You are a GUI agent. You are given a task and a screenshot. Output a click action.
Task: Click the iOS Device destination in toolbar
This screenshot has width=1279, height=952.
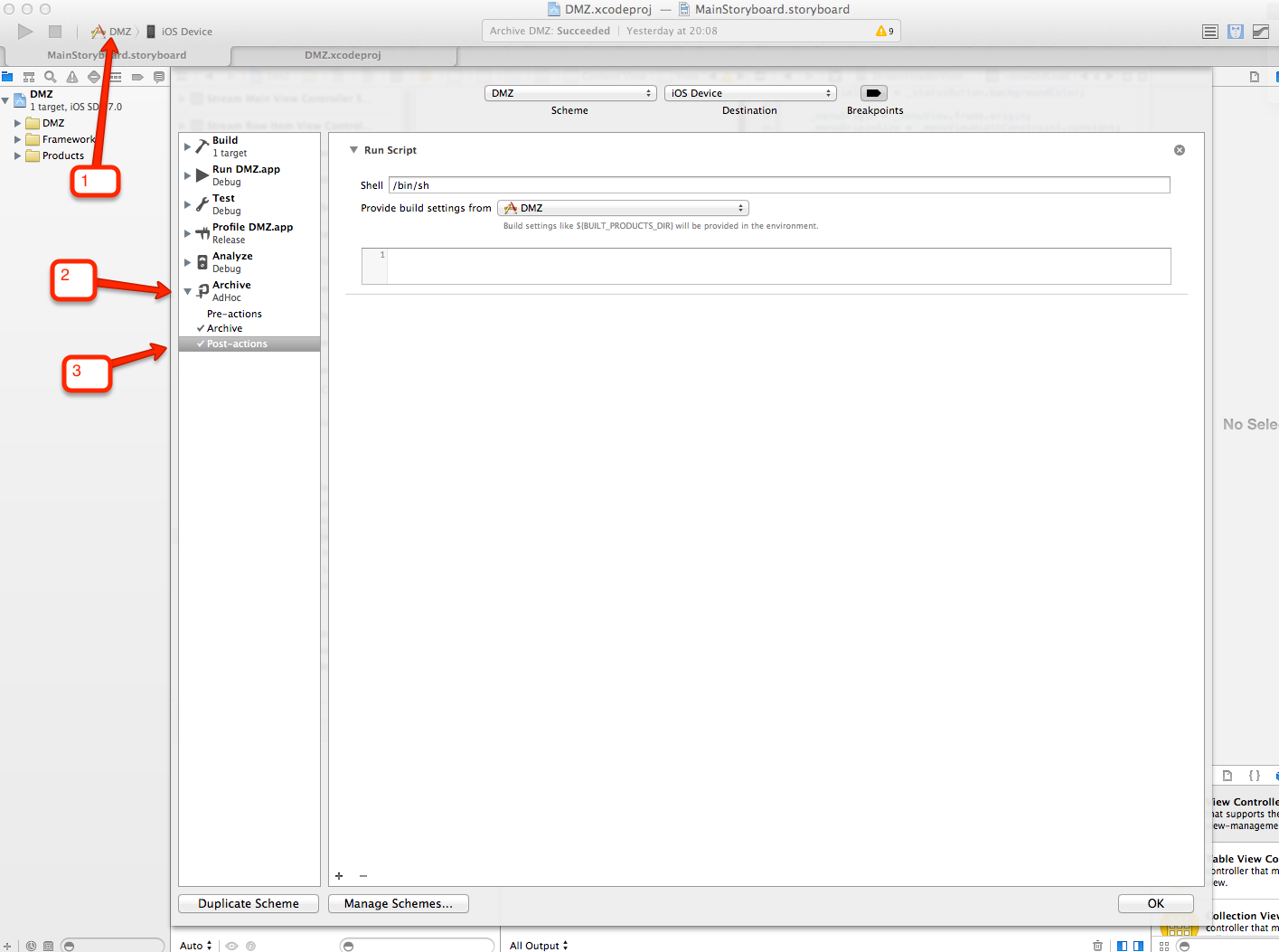tap(179, 32)
